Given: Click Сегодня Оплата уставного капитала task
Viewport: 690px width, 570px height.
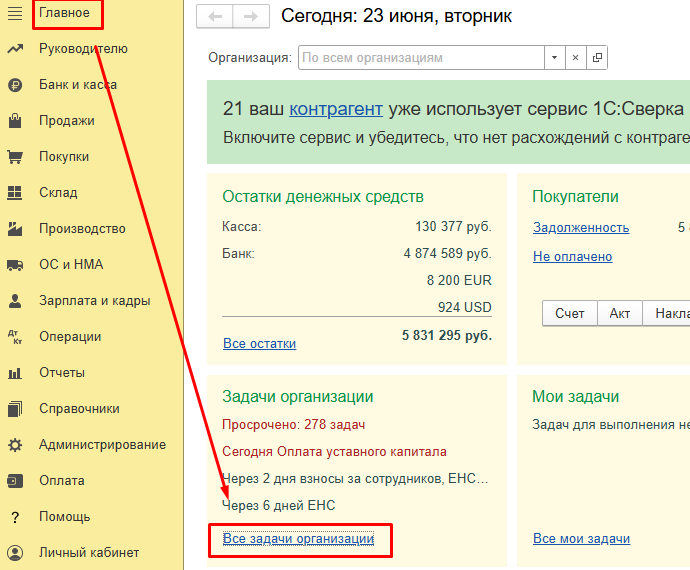Looking at the screenshot, I should point(334,452).
